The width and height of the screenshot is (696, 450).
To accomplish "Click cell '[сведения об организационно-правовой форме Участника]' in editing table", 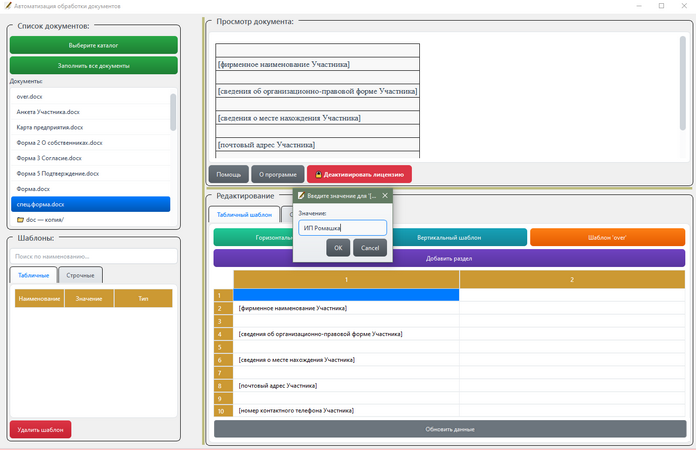I will click(x=346, y=334).
